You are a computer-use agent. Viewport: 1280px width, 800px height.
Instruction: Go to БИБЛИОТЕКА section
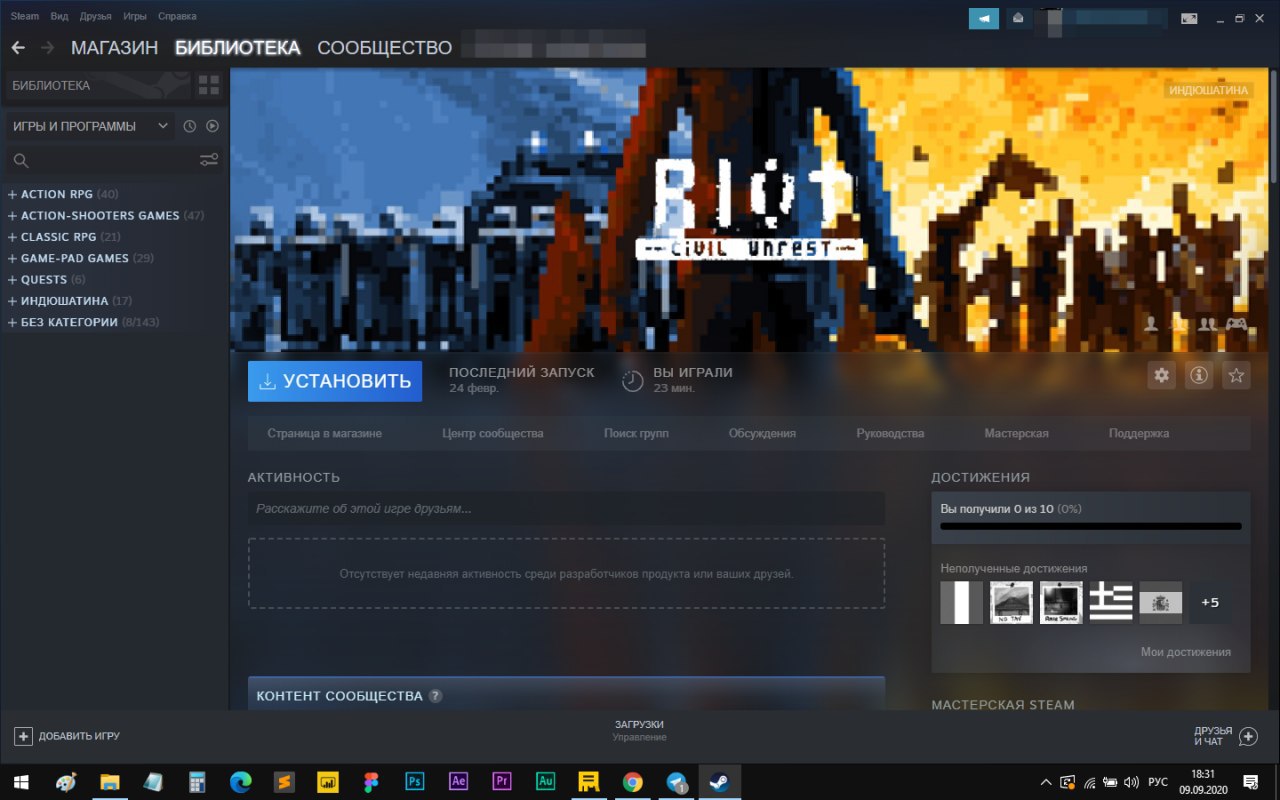point(237,47)
